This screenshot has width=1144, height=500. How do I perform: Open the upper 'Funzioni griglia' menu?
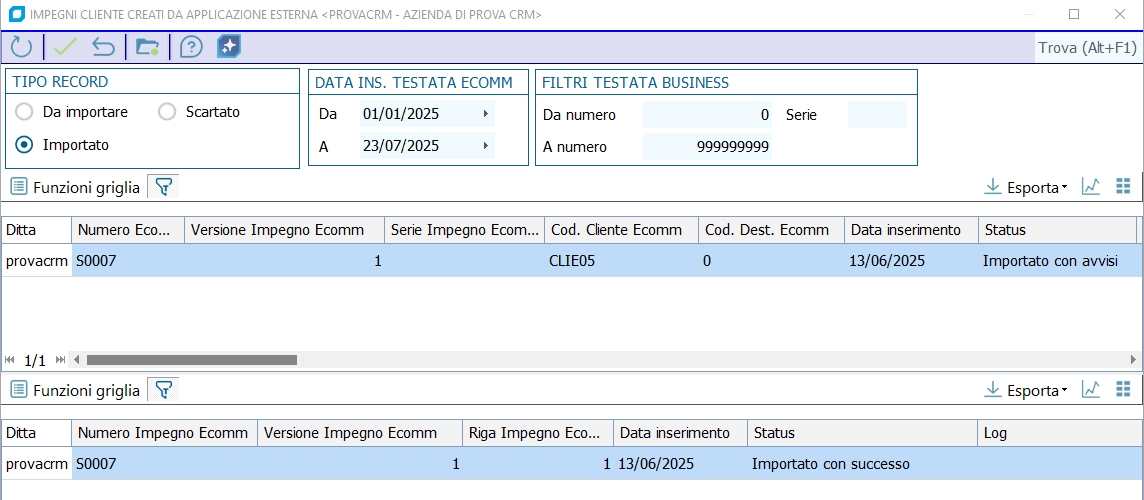[75, 187]
